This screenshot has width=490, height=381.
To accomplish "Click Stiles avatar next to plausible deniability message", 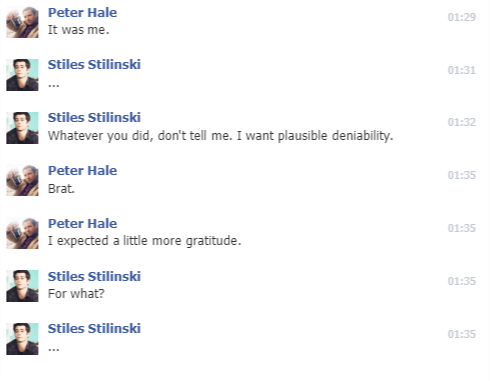I will (x=22, y=128).
